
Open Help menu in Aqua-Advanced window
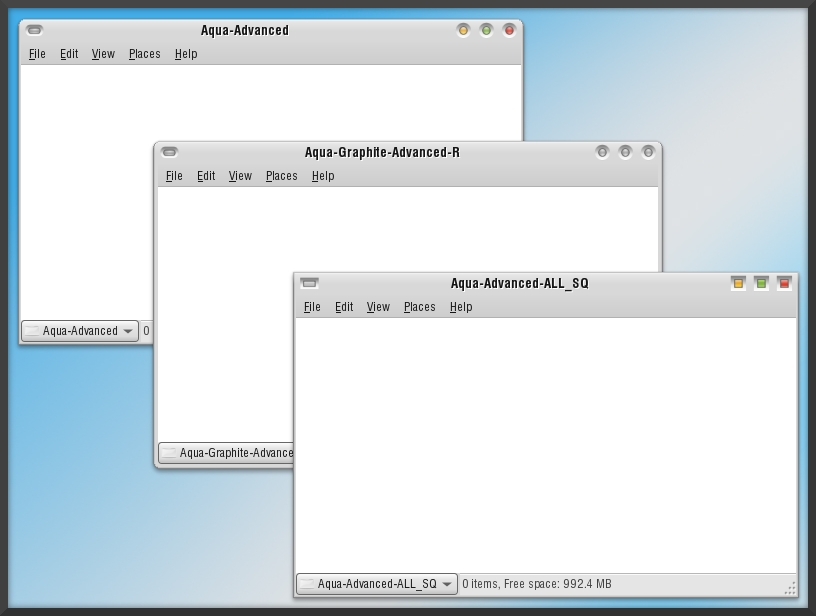[186, 54]
